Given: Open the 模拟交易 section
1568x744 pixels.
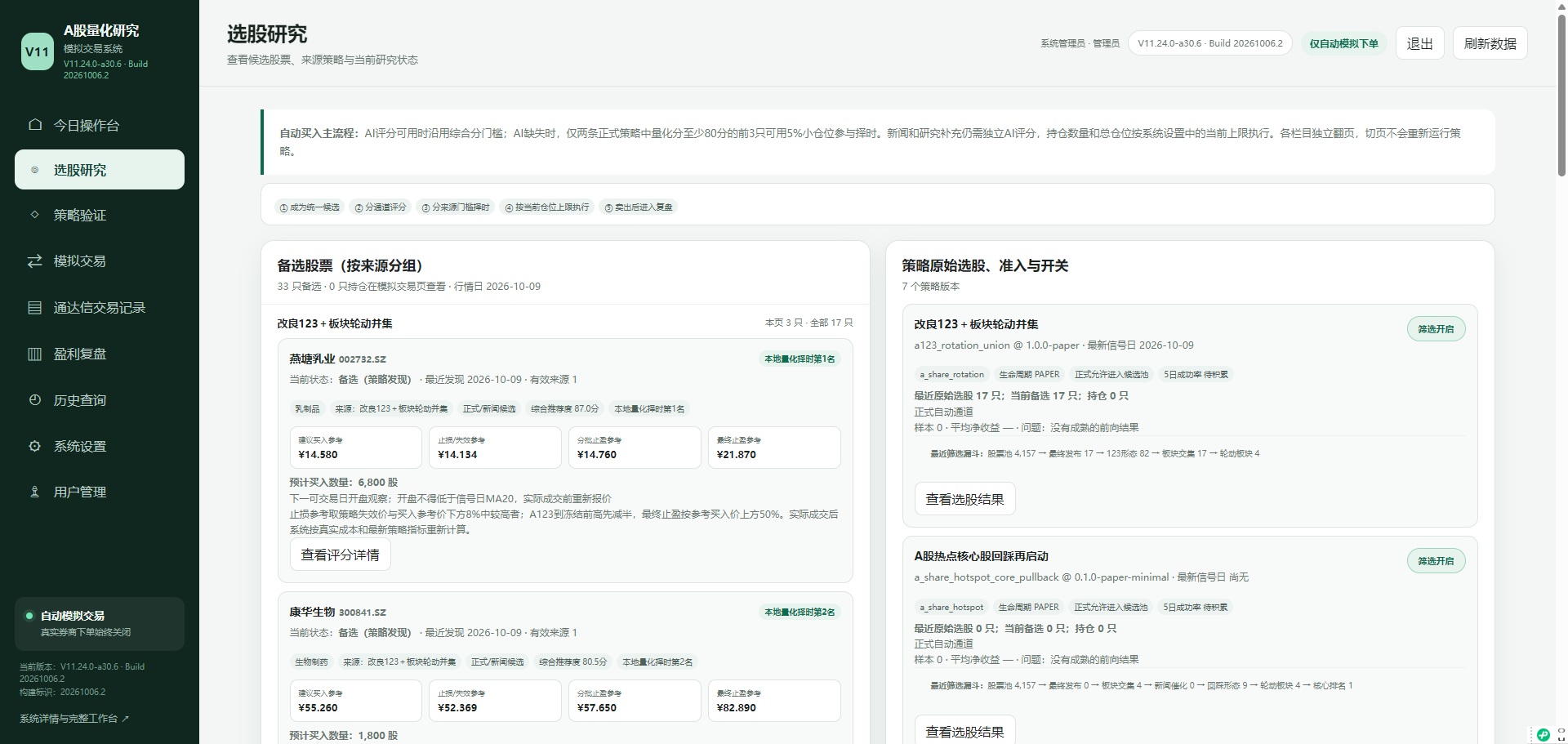Looking at the screenshot, I should pos(100,261).
